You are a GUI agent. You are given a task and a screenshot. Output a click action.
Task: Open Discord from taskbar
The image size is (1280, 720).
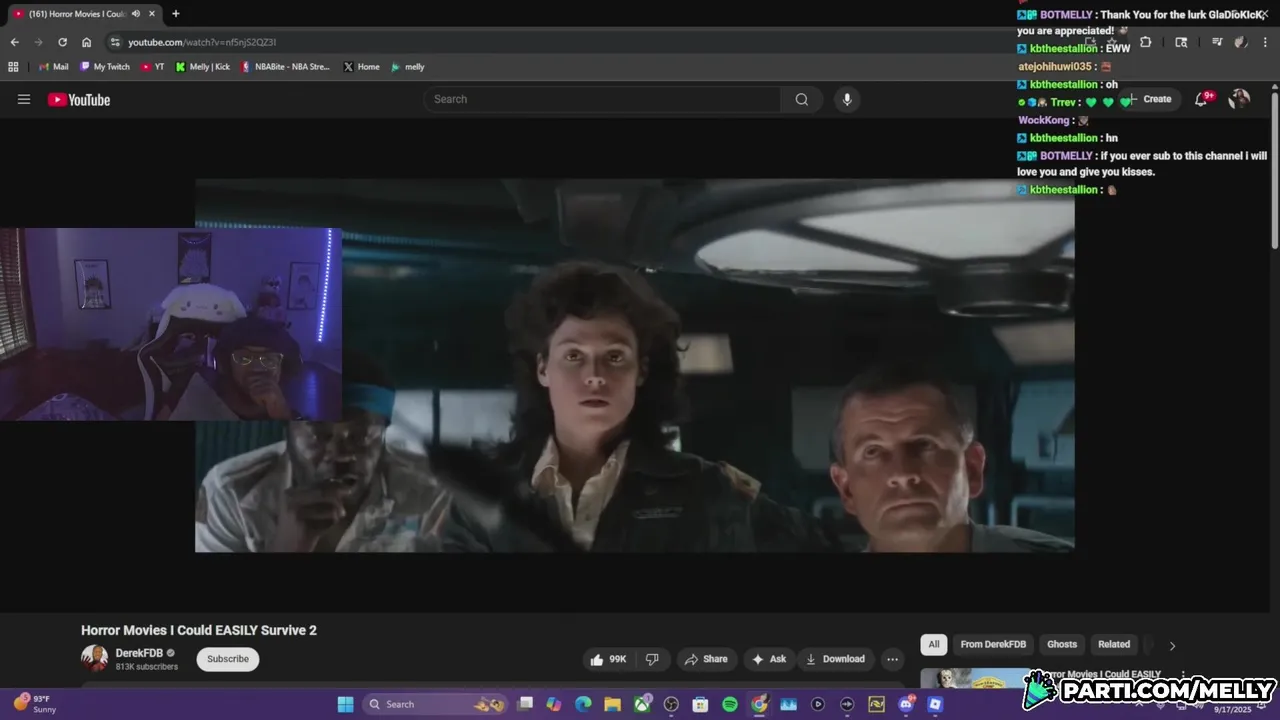click(x=906, y=704)
